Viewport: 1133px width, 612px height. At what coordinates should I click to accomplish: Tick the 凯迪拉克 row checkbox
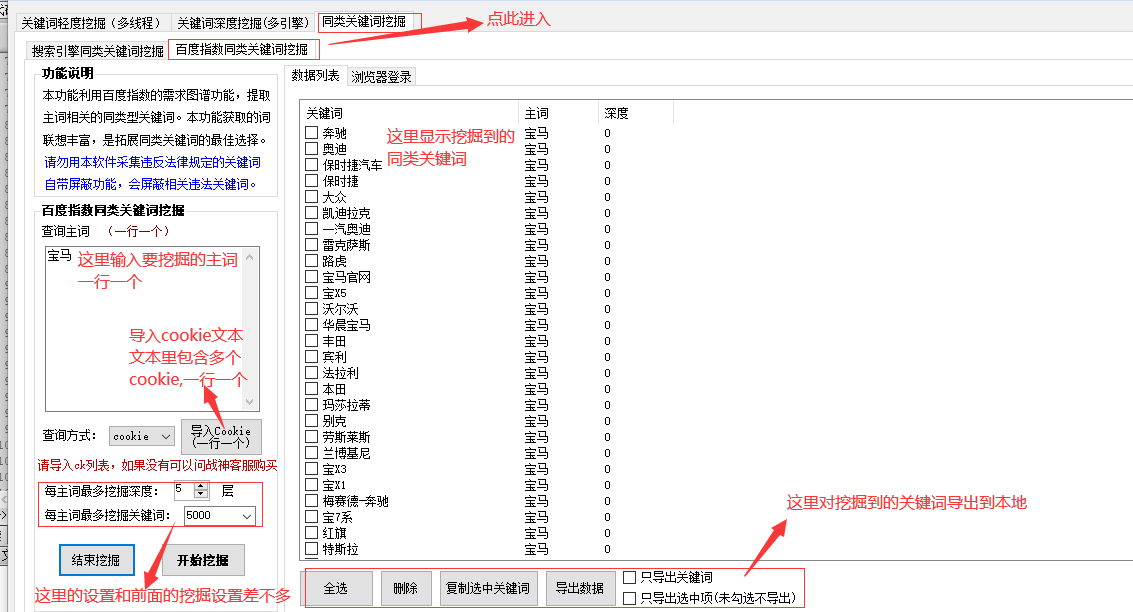[x=311, y=212]
